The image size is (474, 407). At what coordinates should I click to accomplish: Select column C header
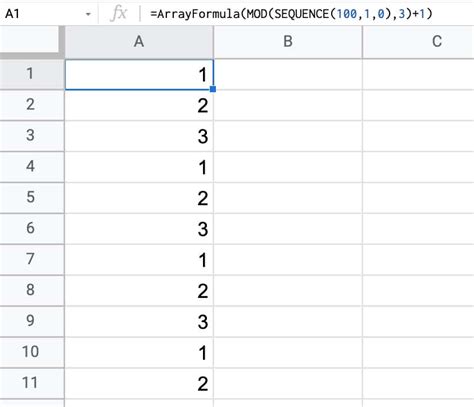click(x=418, y=42)
